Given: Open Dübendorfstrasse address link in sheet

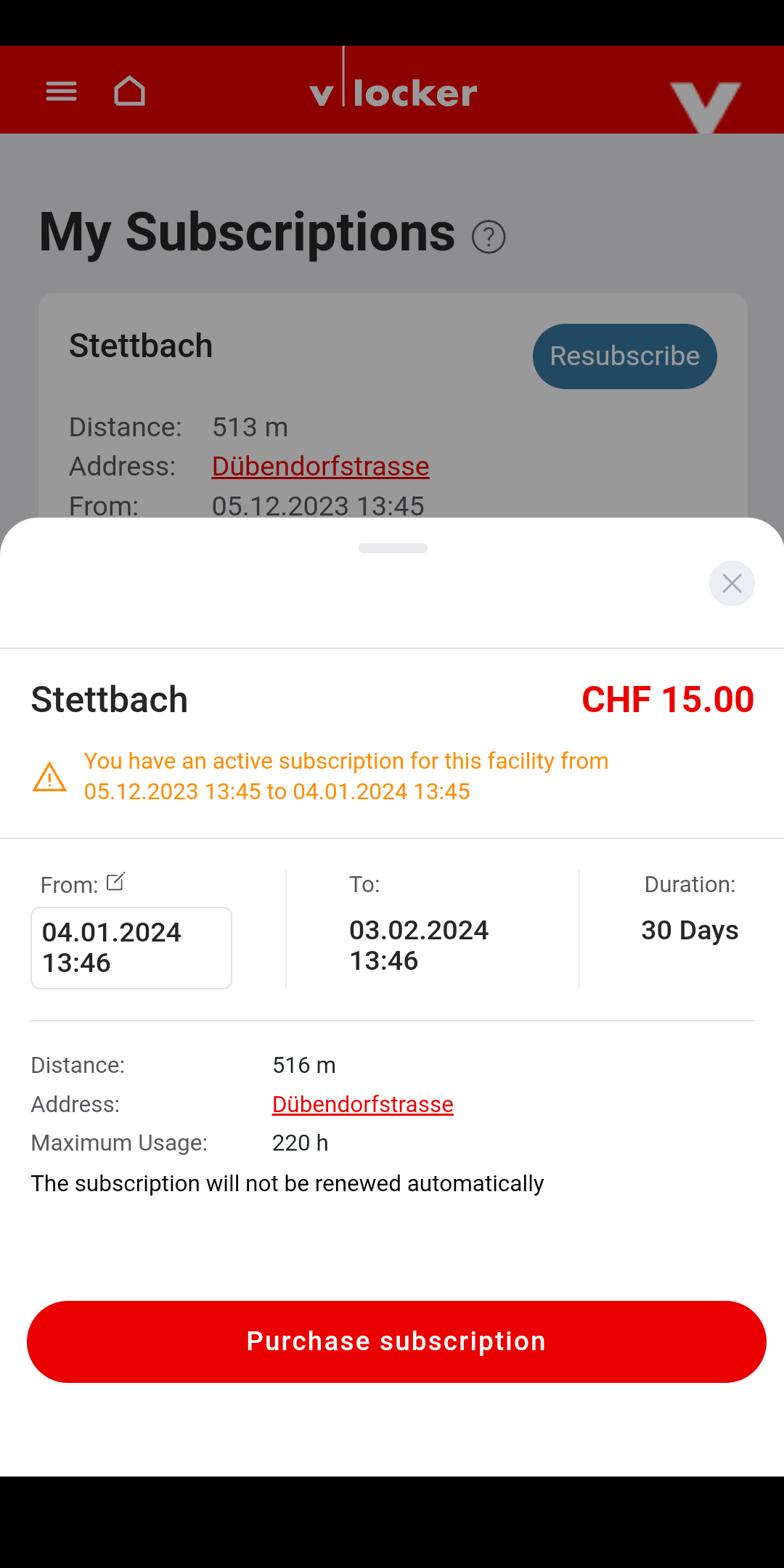Looking at the screenshot, I should tap(362, 1104).
